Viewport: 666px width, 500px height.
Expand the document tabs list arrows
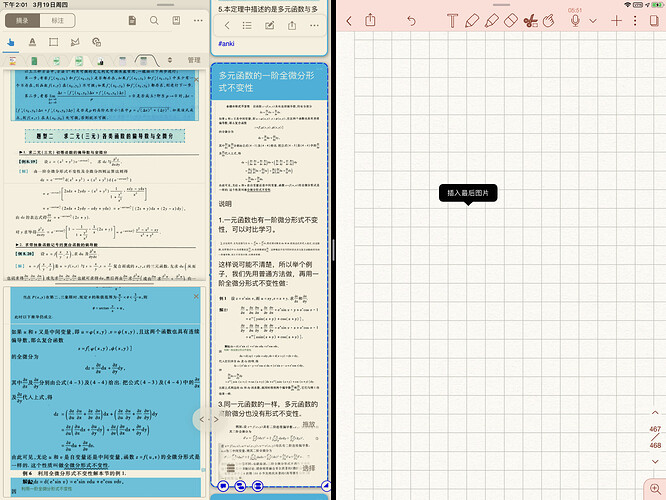coord(170,60)
